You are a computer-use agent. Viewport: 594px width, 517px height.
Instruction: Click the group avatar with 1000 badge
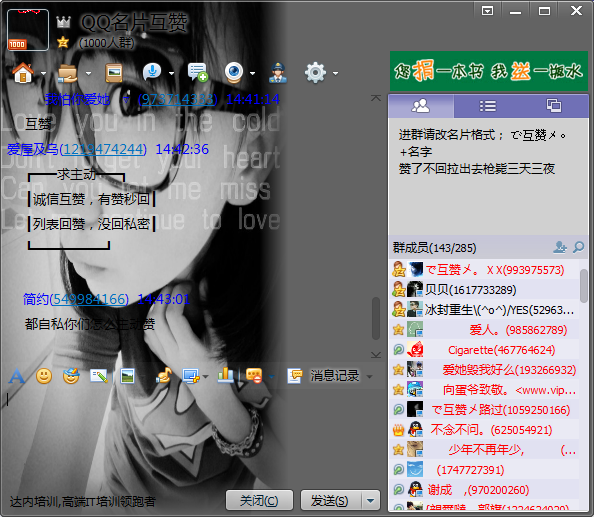point(28,30)
